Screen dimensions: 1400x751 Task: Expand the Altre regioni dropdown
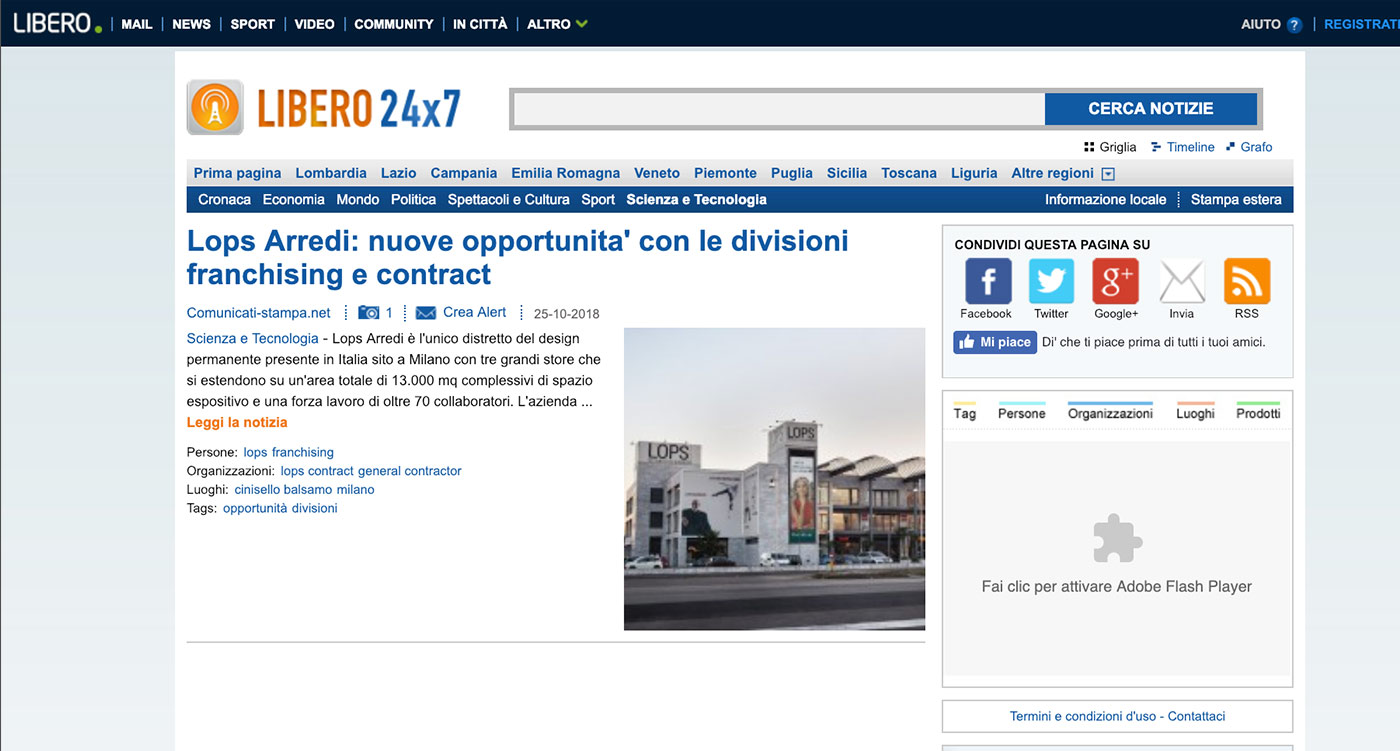coord(1106,173)
